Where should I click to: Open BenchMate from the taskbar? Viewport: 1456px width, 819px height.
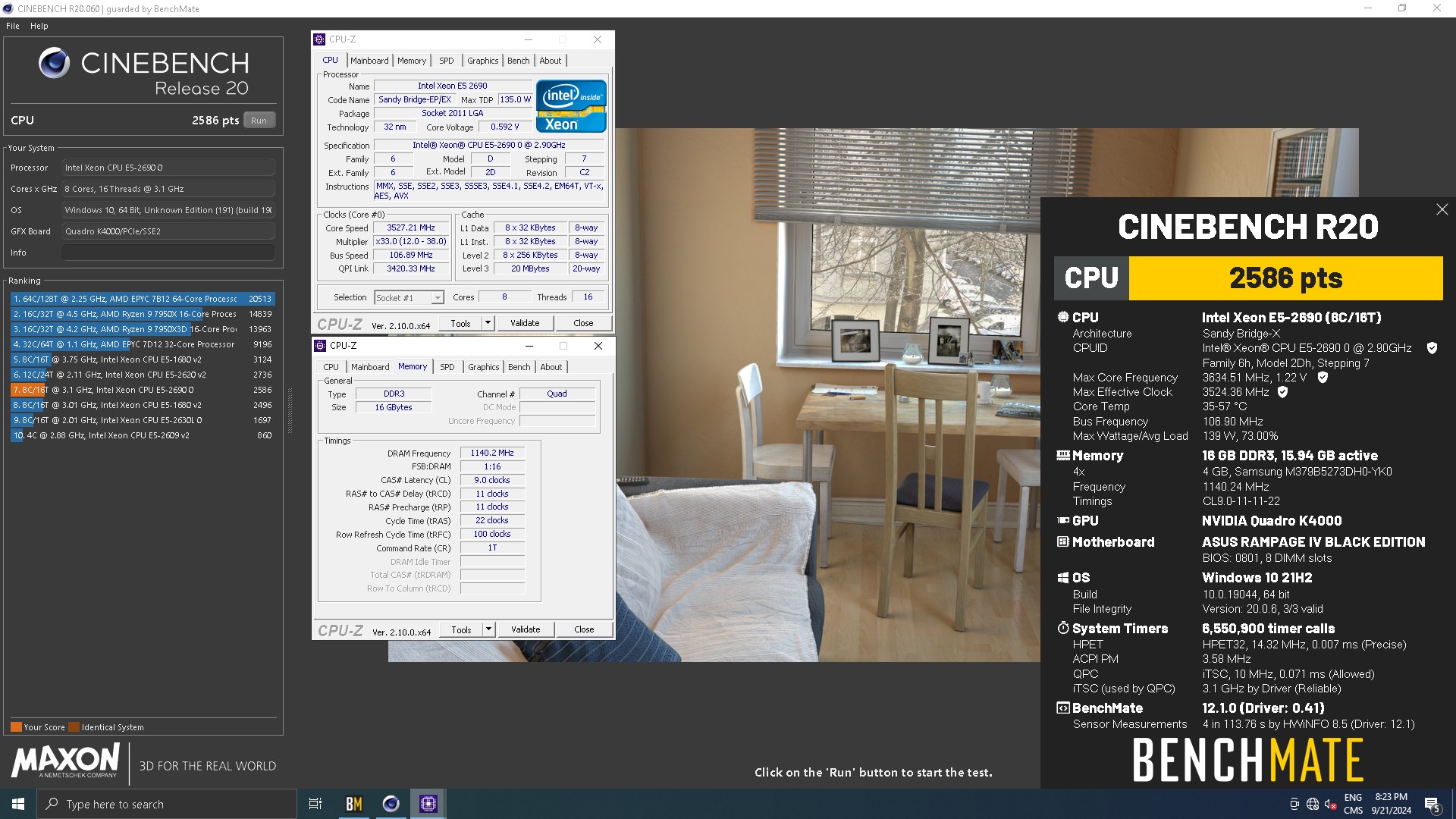point(353,804)
